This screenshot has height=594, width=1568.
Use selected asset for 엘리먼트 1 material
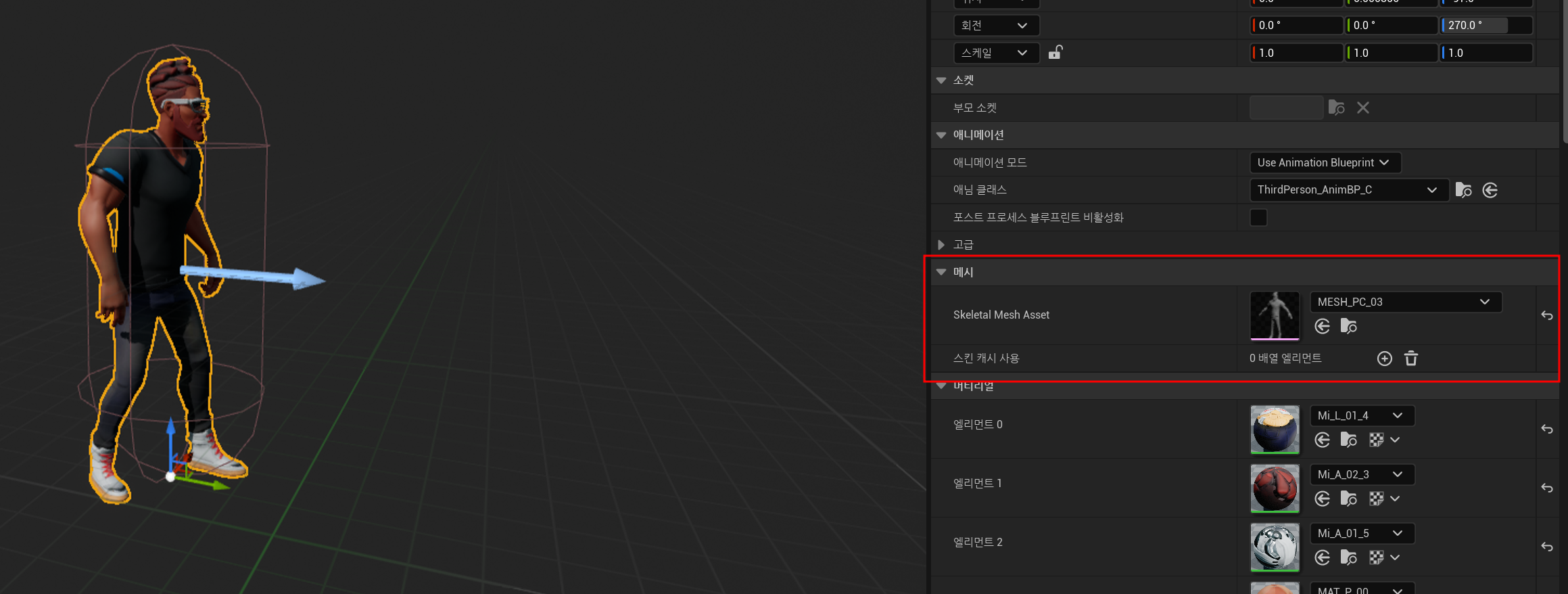coord(1323,499)
